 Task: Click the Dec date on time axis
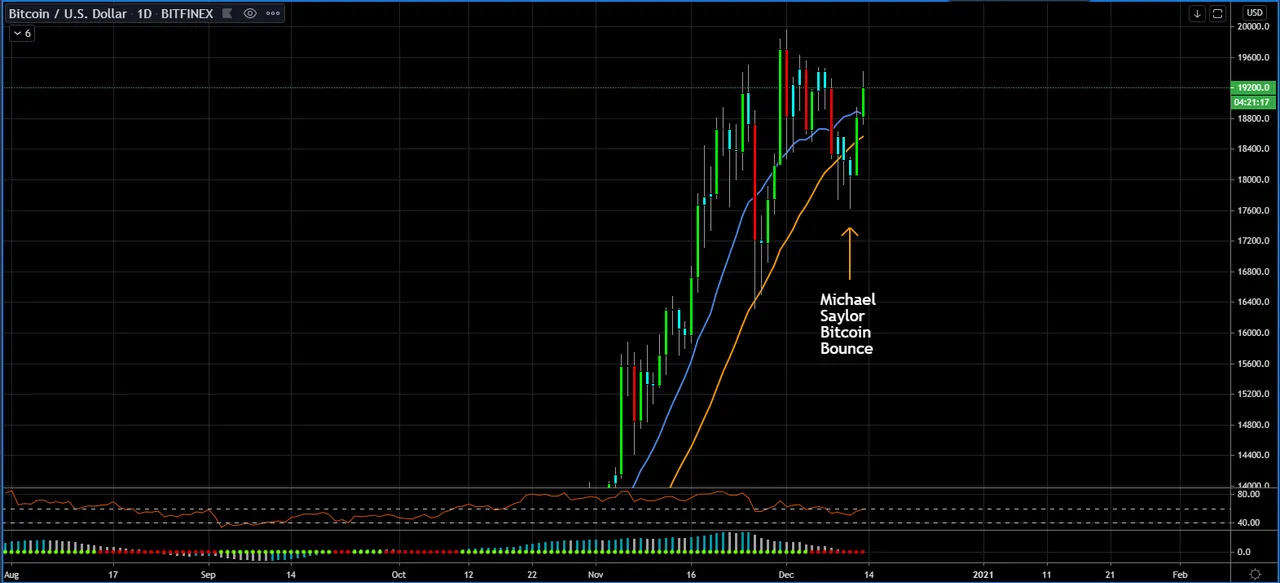point(786,575)
